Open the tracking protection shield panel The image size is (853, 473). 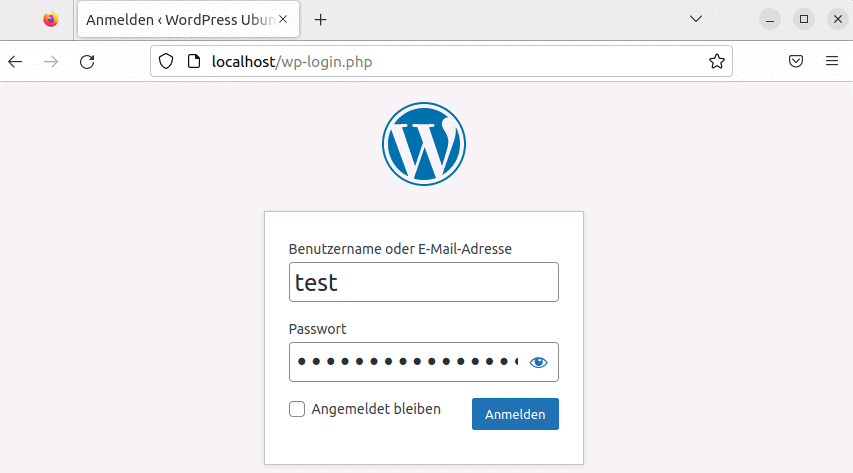coord(167,62)
